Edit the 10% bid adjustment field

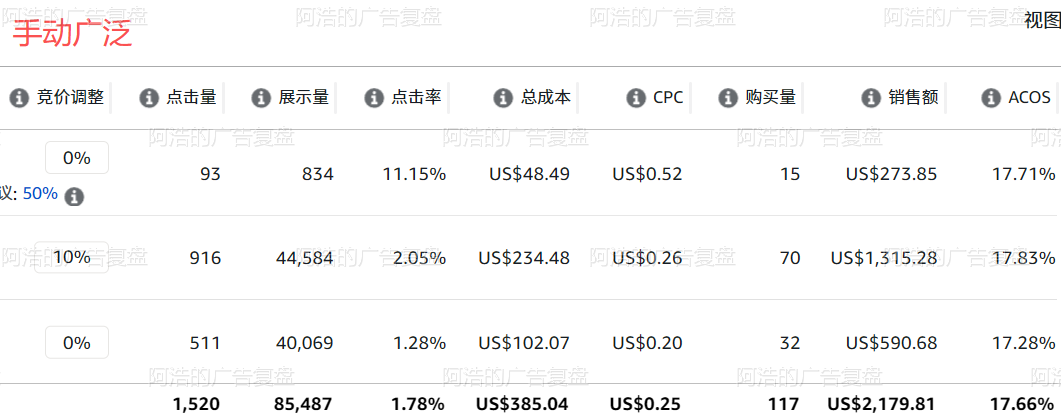72,257
